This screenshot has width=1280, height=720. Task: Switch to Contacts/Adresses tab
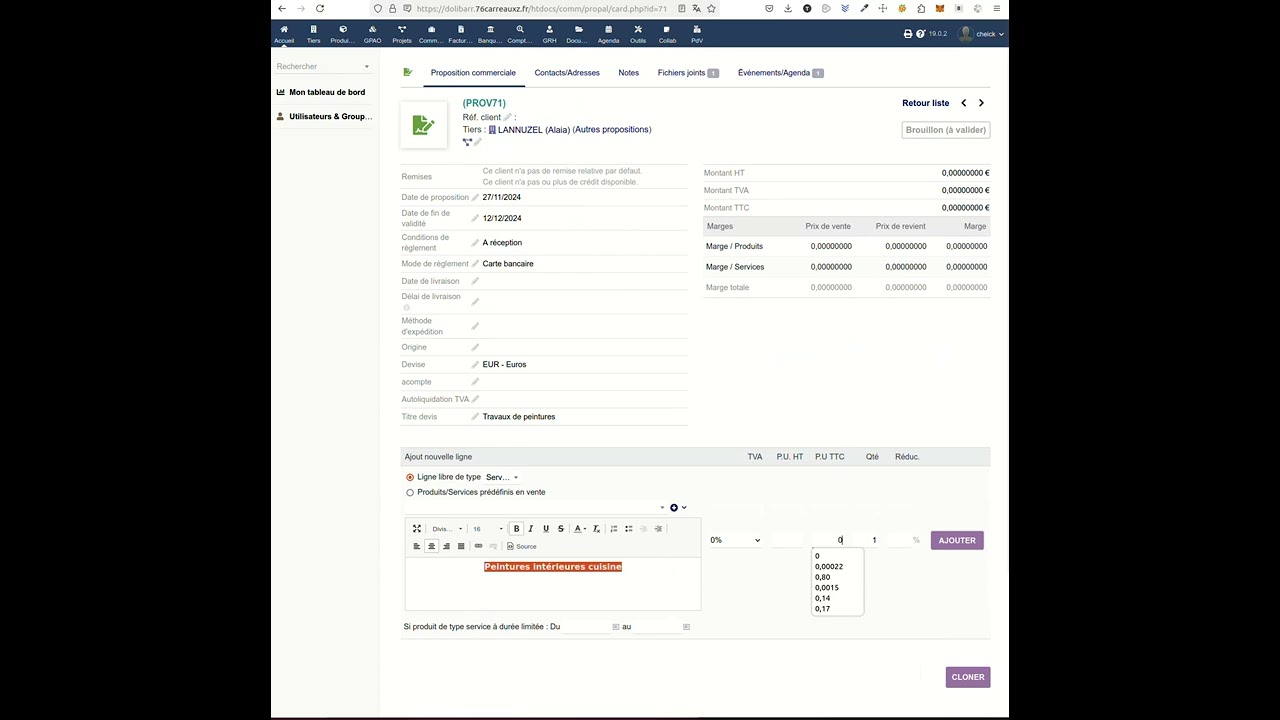coord(567,73)
